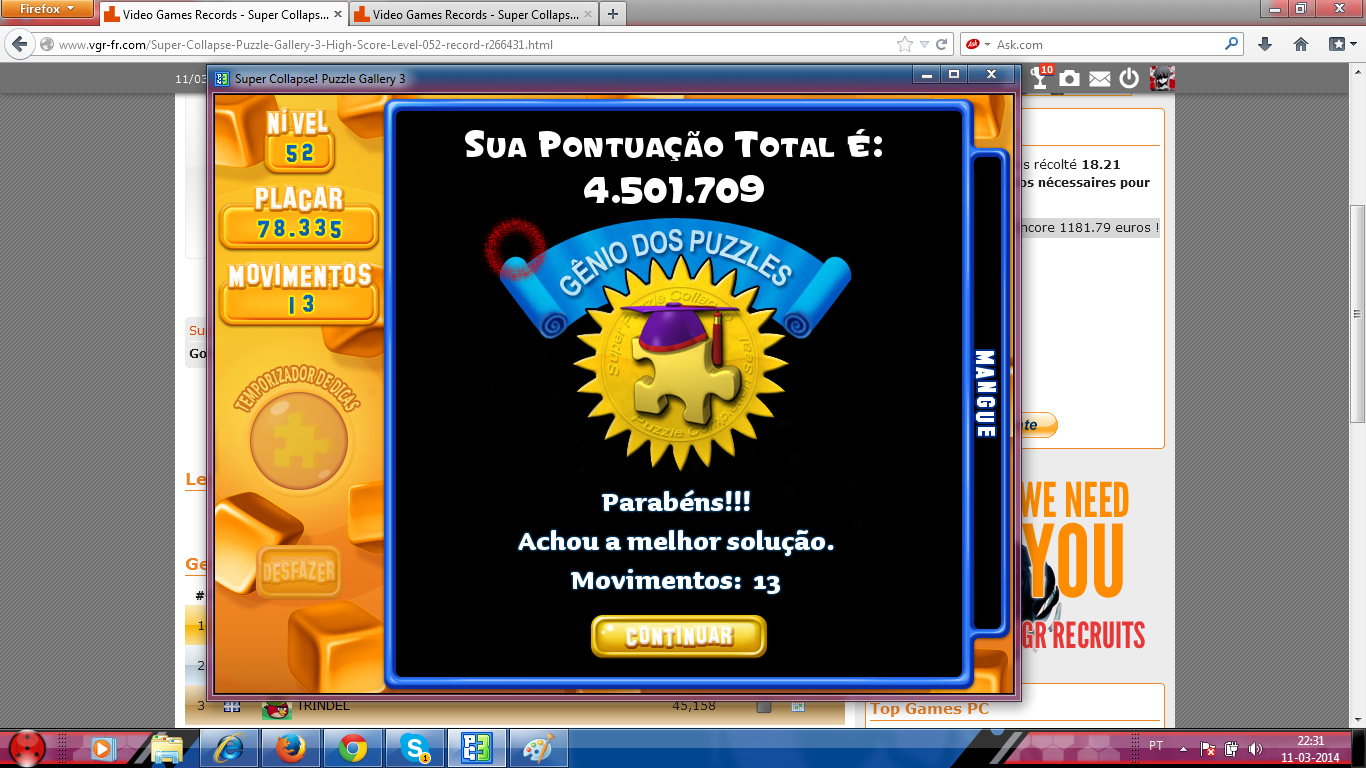Screen dimensions: 1366x768
Task: Bookmark this page with star icon
Action: pos(905,44)
